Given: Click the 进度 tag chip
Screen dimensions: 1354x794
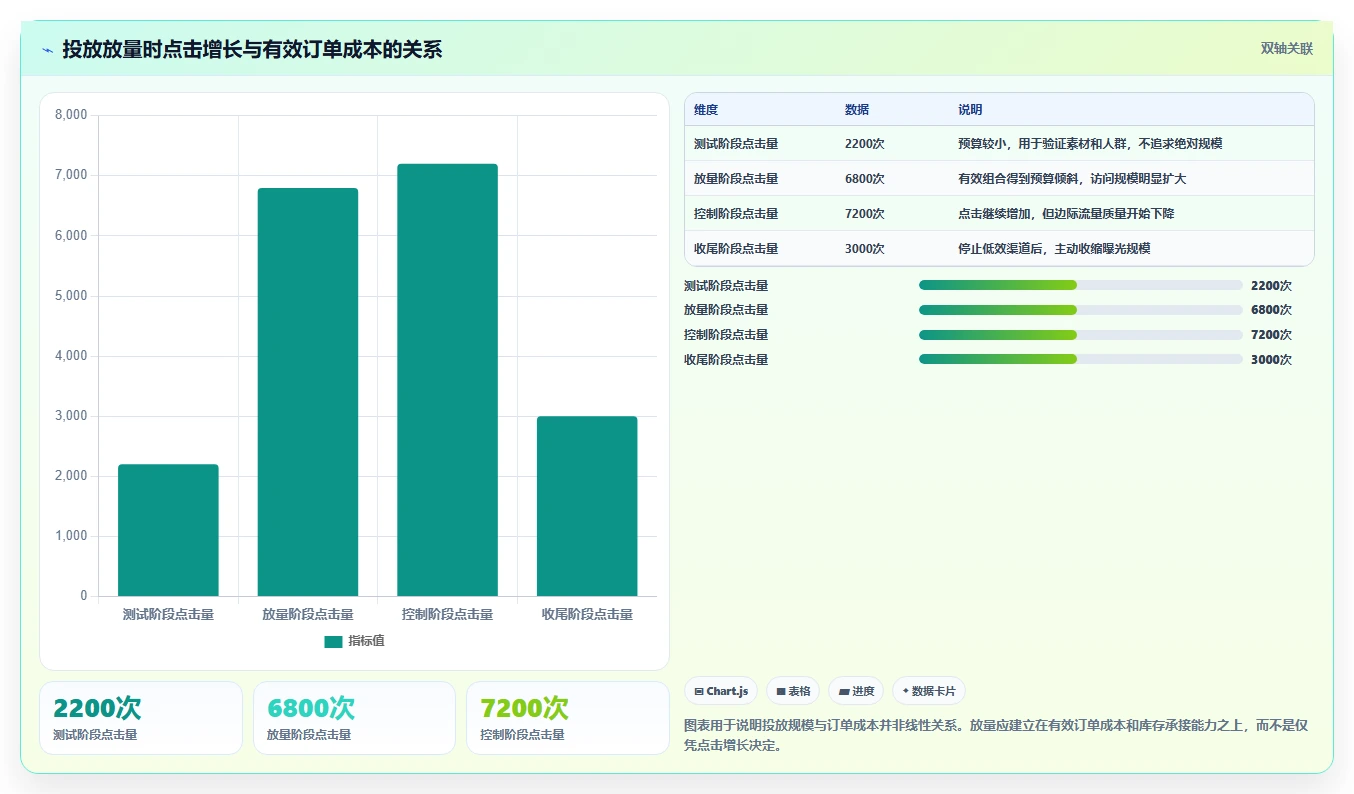Looking at the screenshot, I should (x=856, y=691).
